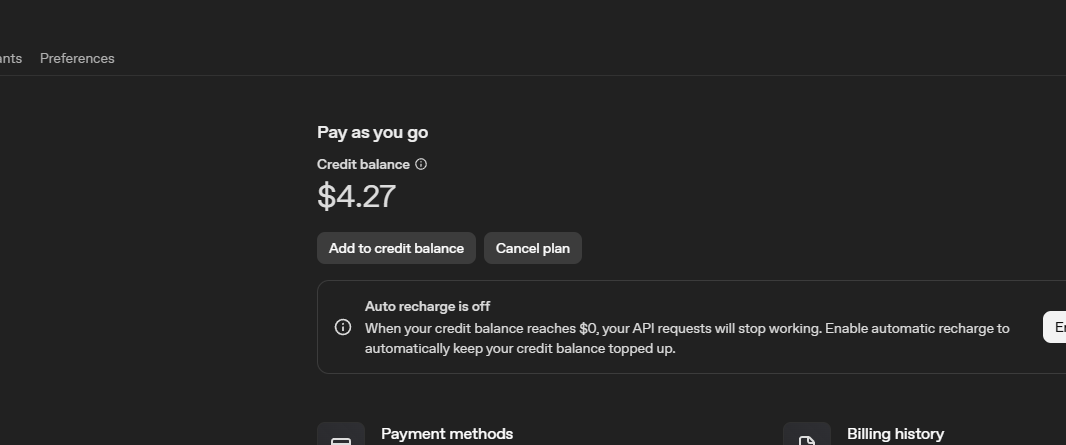Click the Billing history document icon

[806, 438]
